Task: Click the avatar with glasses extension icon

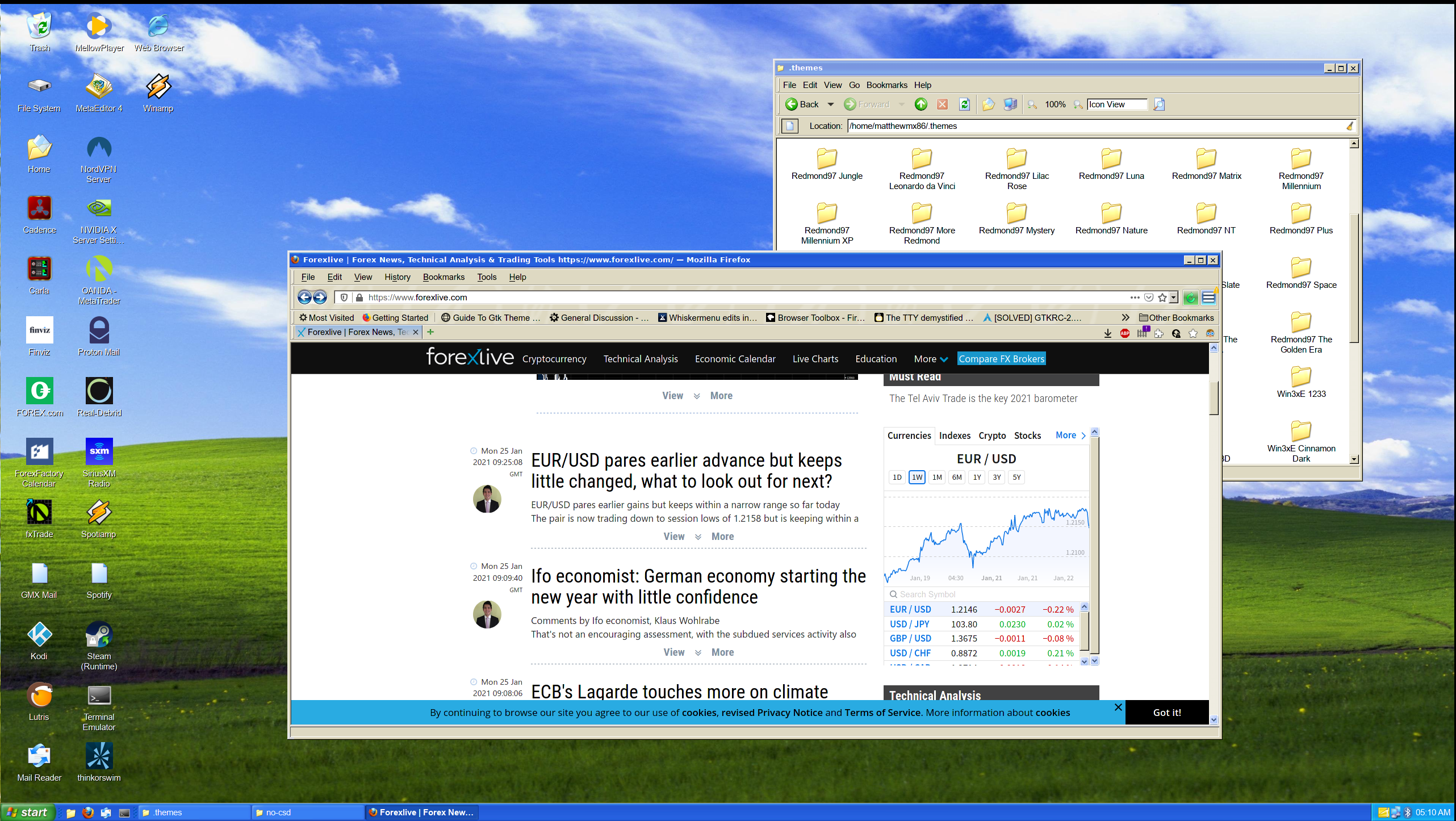Action: pos(1210,333)
